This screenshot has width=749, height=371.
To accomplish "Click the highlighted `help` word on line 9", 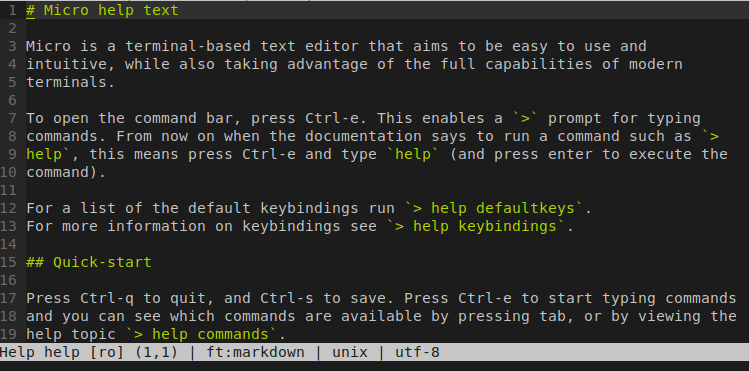I will point(413,154).
